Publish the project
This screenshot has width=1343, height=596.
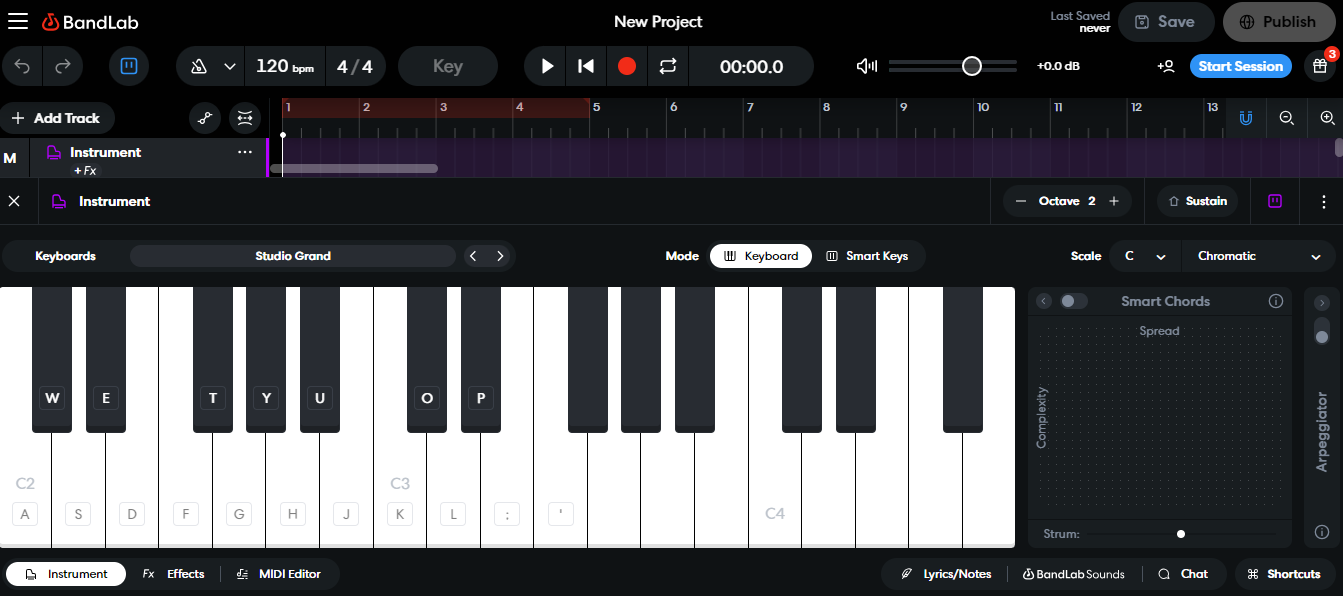coord(1279,21)
